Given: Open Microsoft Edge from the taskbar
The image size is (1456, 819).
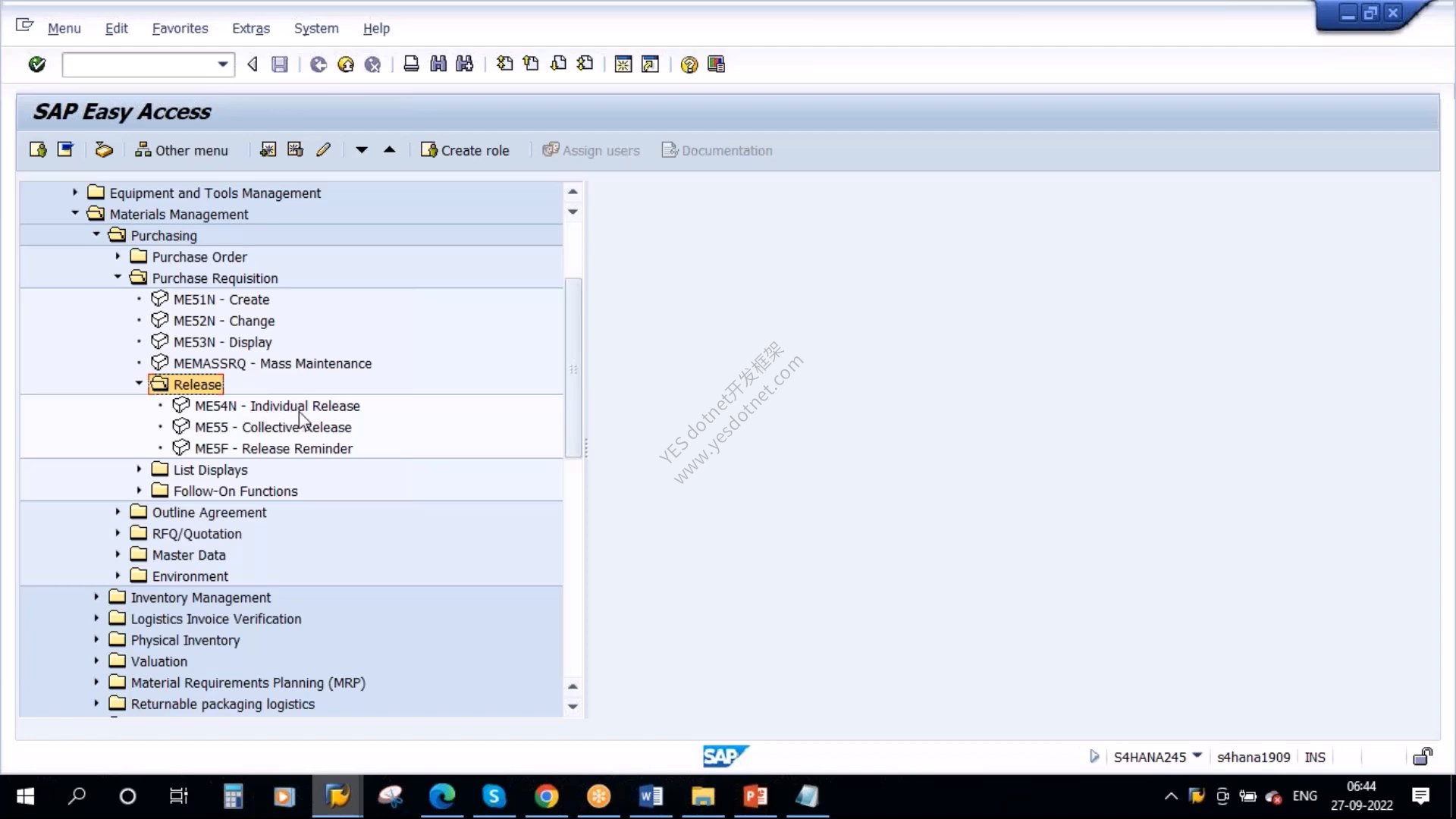Looking at the screenshot, I should click(x=442, y=796).
